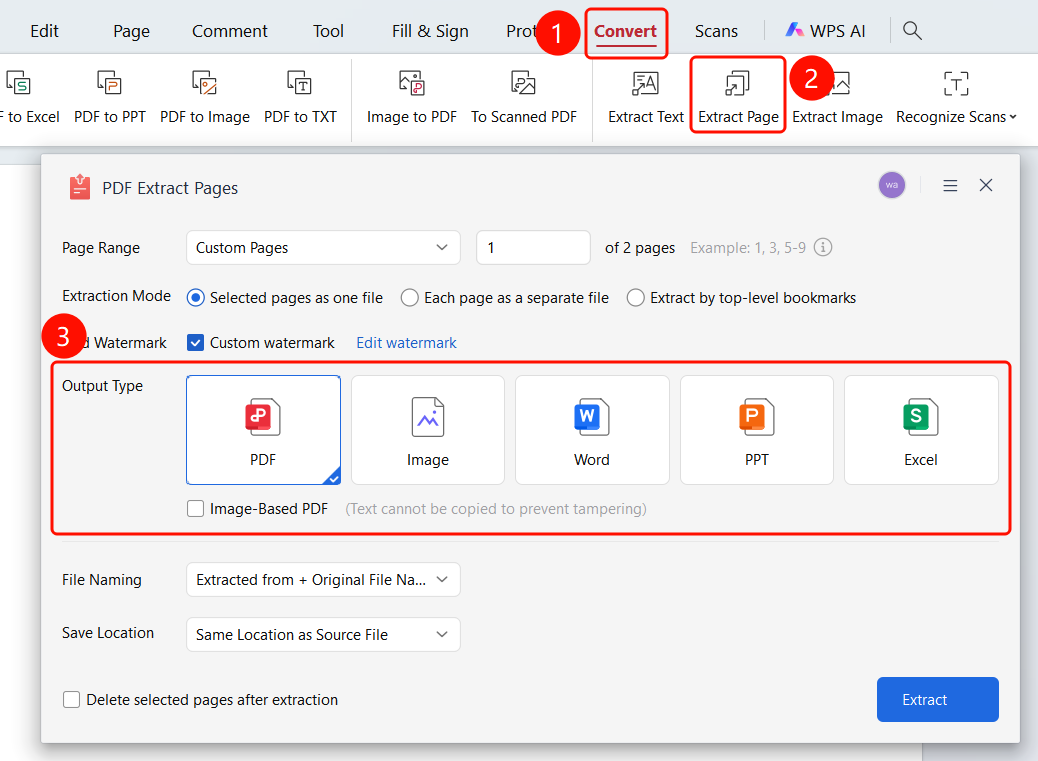
Task: Select 'Each page as a separate file'
Action: 410,298
